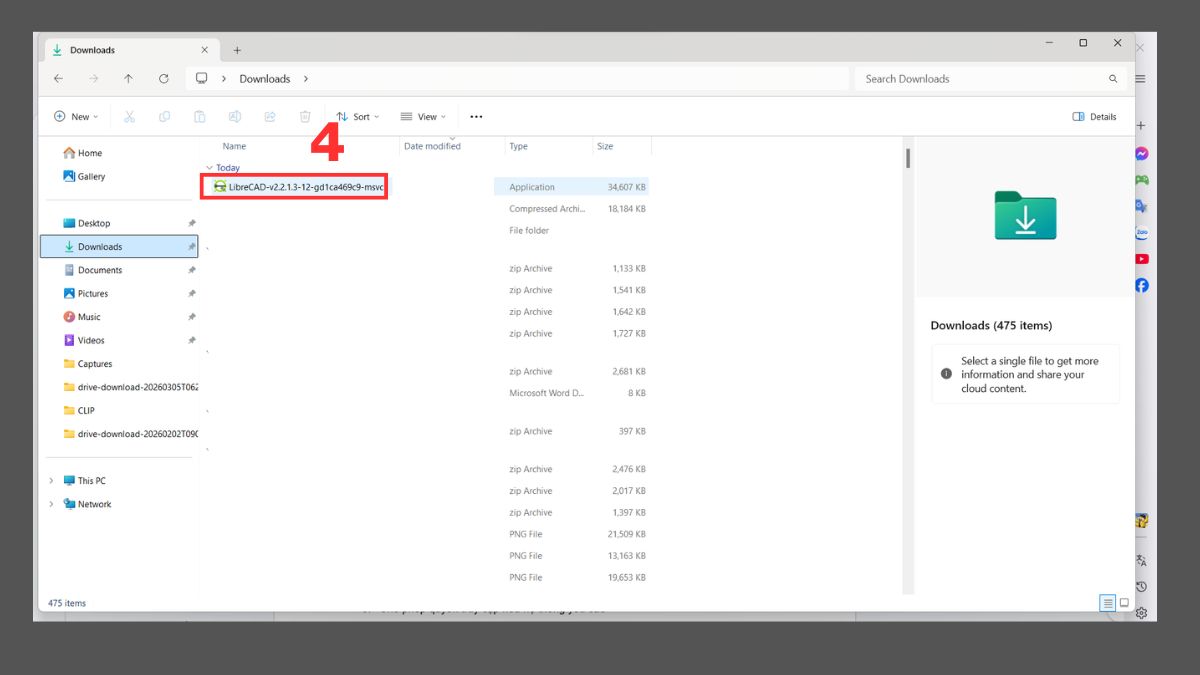Click chevron after Downloads in address bar

[x=306, y=79]
